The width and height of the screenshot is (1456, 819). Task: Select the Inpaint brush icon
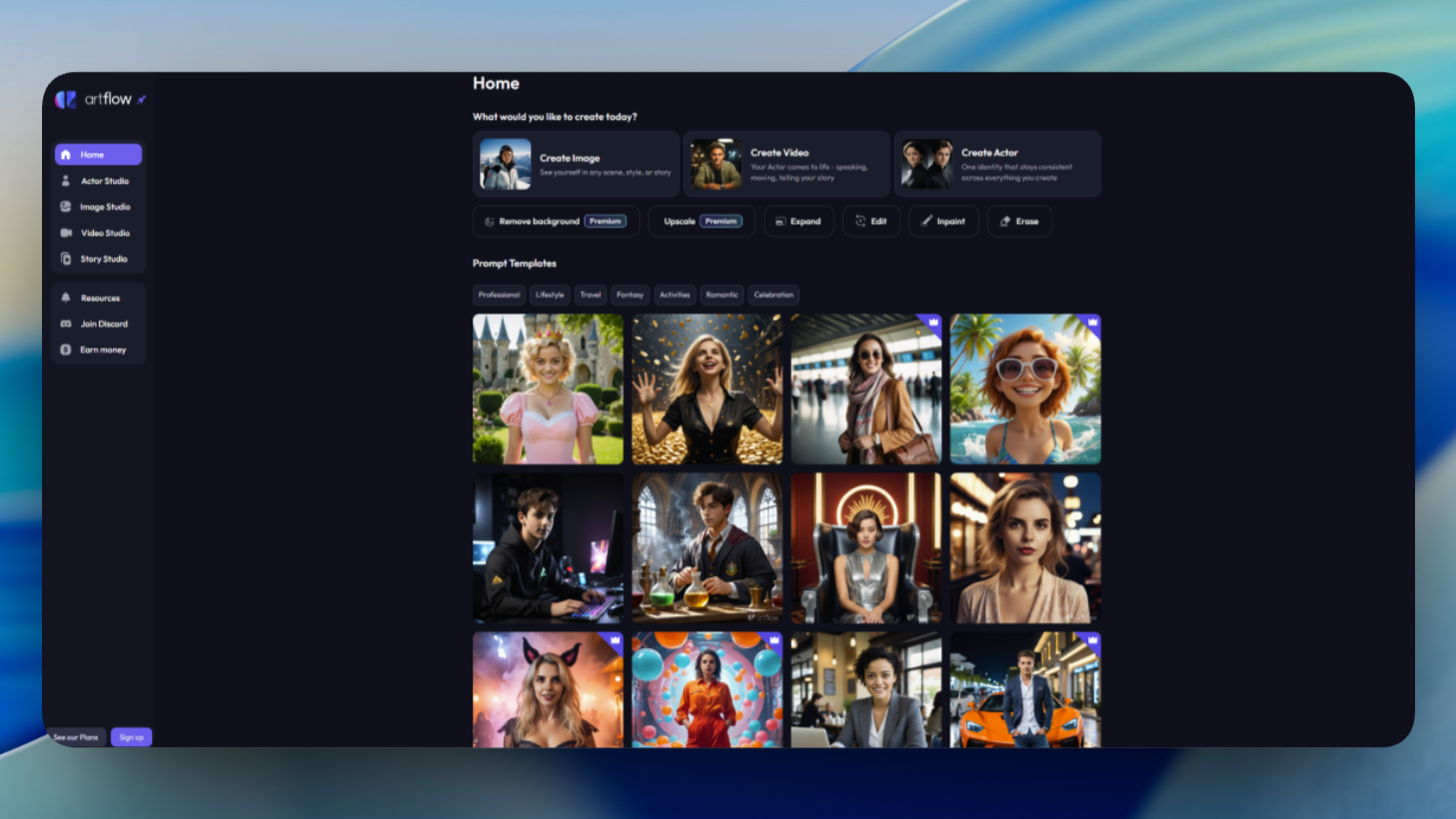pyautogui.click(x=926, y=222)
